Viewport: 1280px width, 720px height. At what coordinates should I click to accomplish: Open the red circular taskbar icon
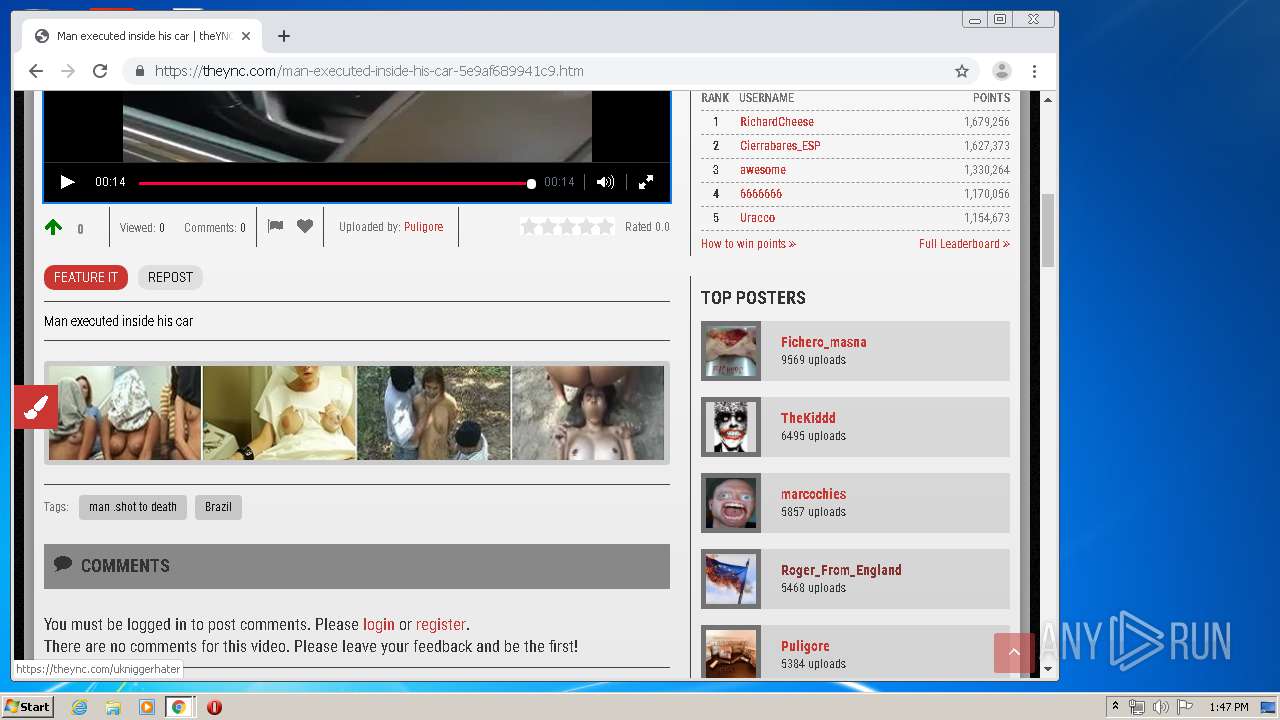pyautogui.click(x=214, y=707)
